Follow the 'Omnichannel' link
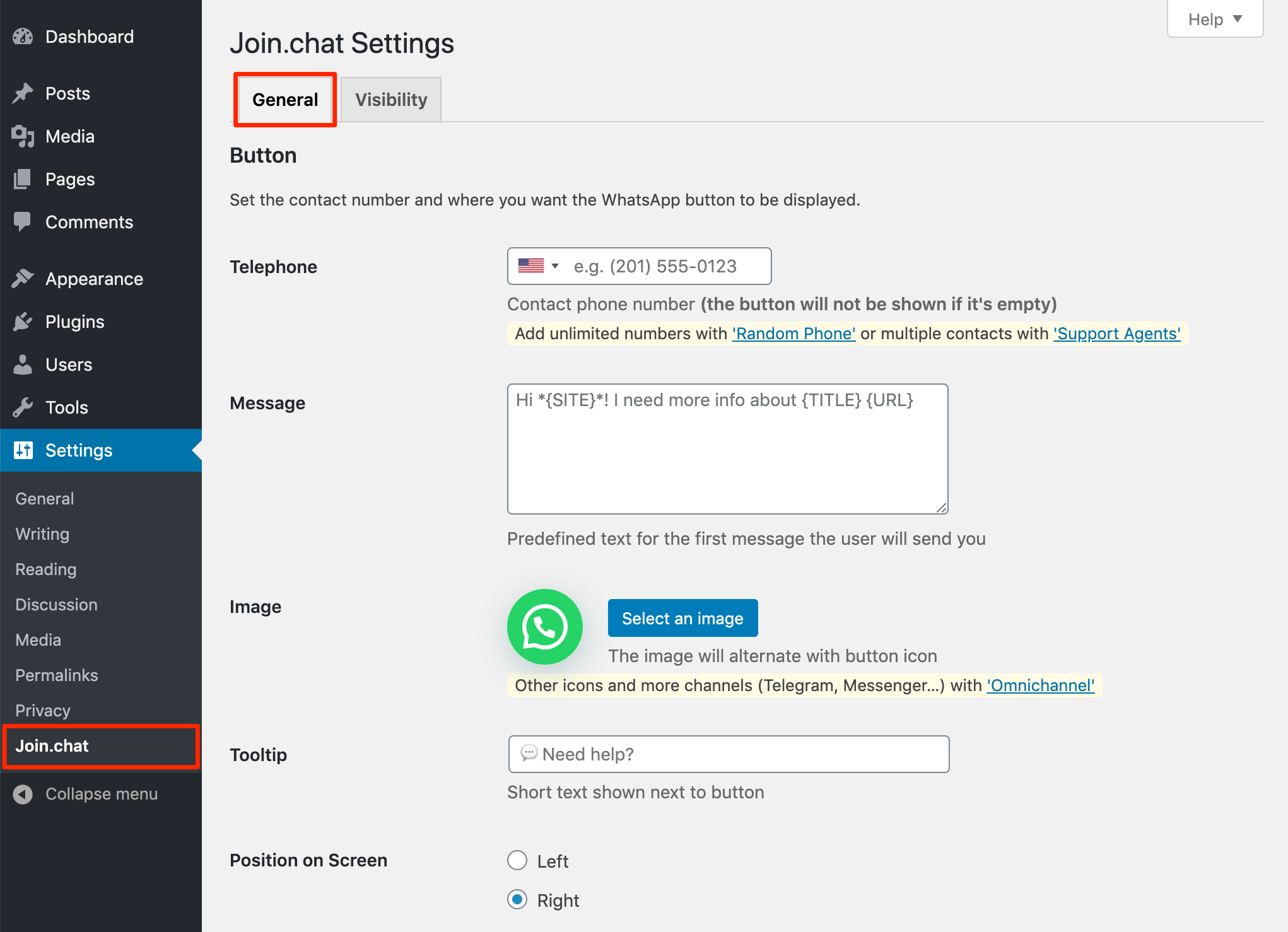Viewport: 1288px width, 932px height. tap(1041, 685)
